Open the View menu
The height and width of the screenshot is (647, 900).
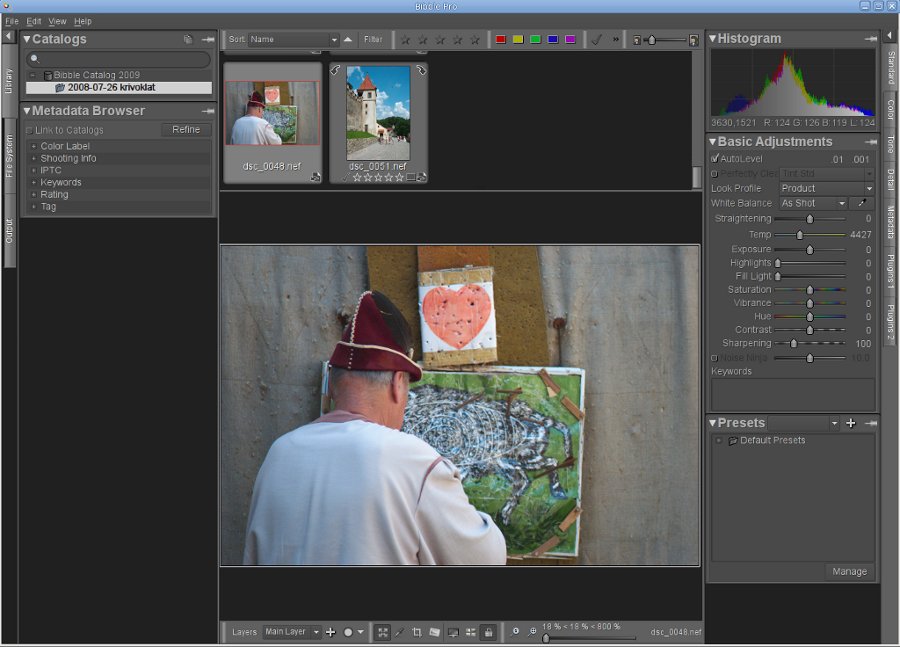pyautogui.click(x=57, y=21)
